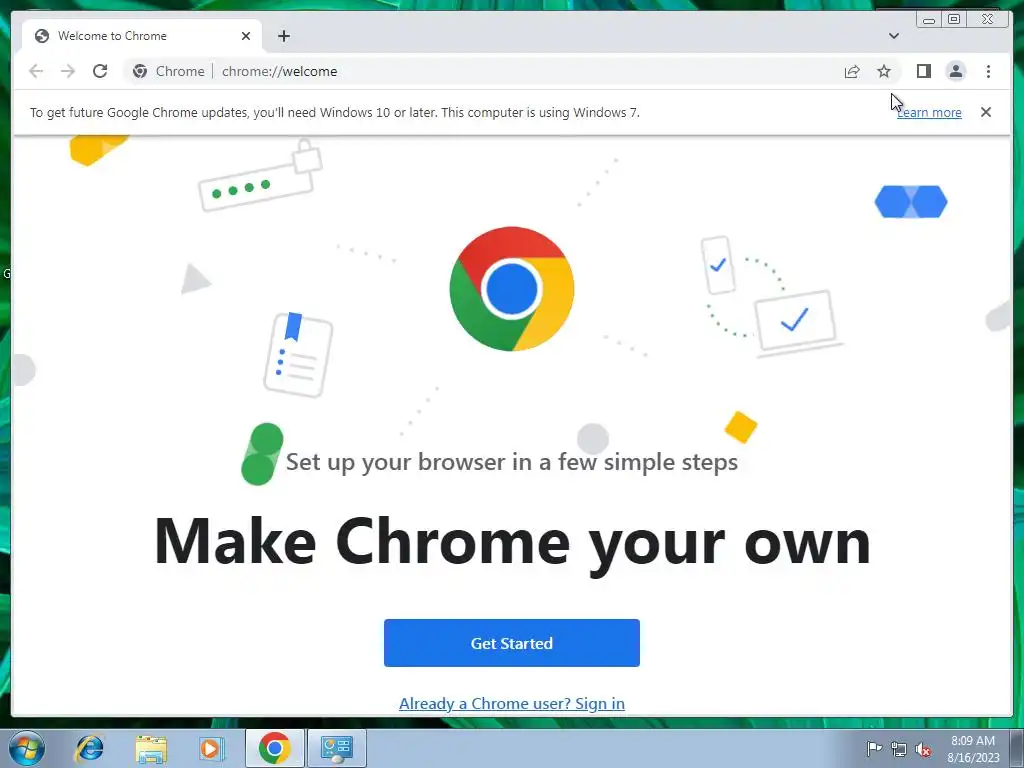Click the Set up your browser text

point(512,462)
